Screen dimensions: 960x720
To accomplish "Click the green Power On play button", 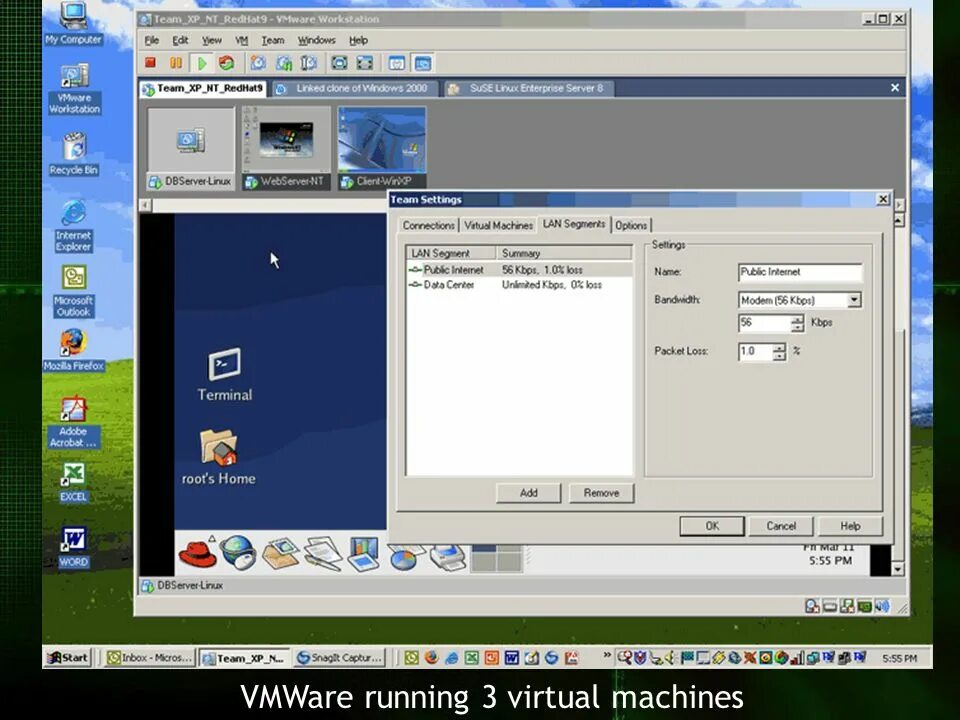I will (201, 63).
